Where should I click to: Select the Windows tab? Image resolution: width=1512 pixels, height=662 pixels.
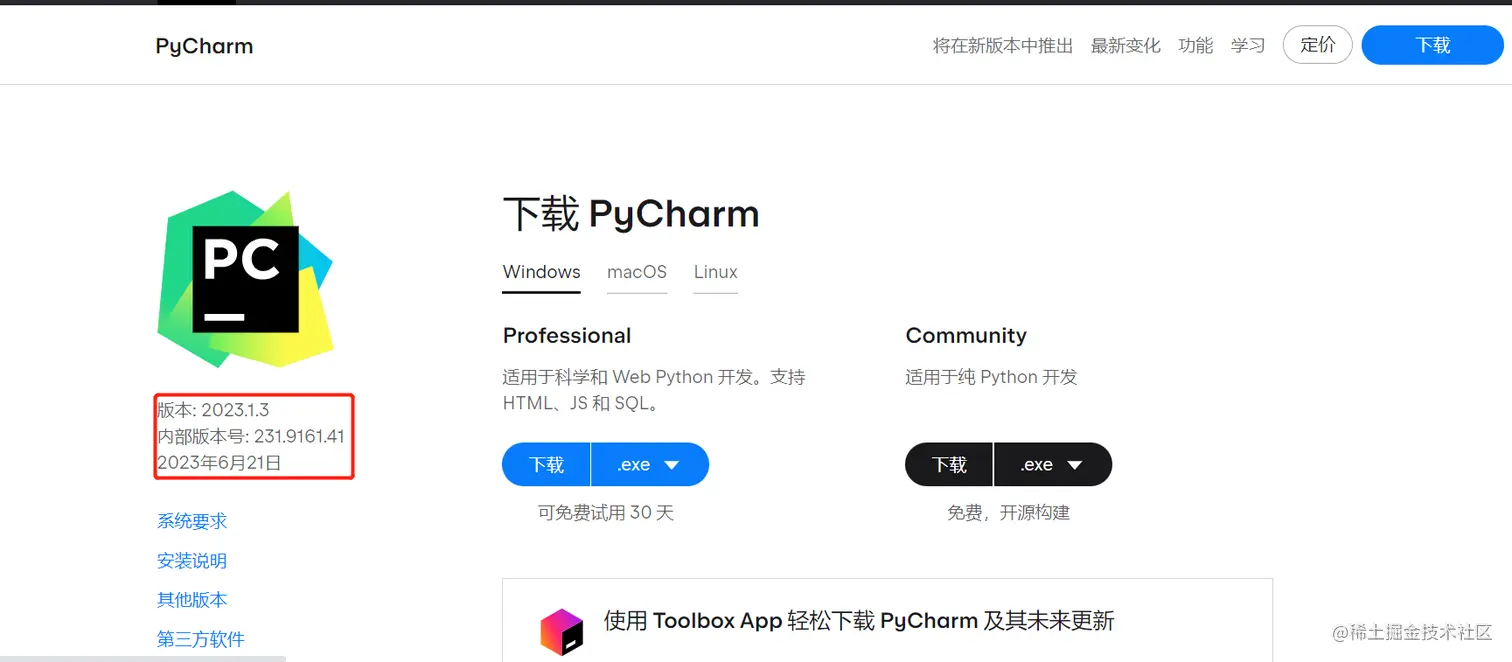542,272
